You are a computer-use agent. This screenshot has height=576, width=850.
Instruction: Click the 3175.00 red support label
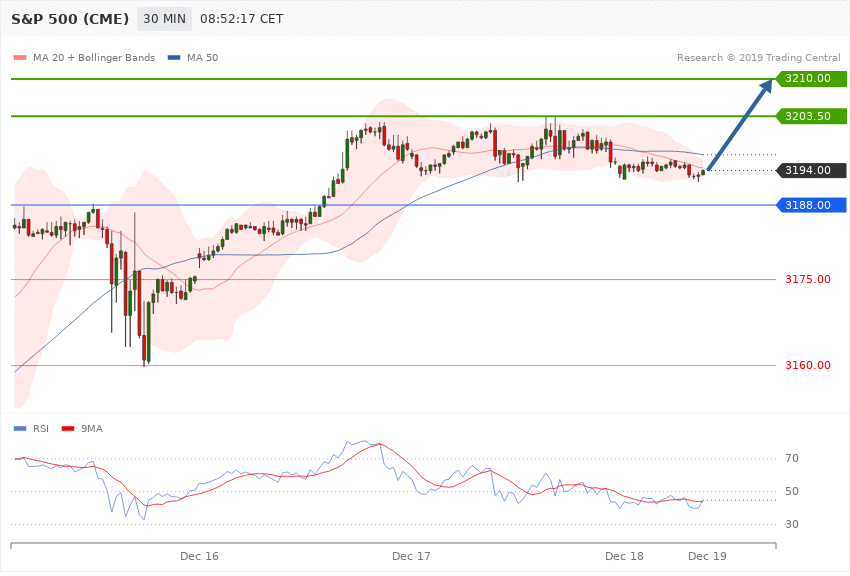[808, 279]
